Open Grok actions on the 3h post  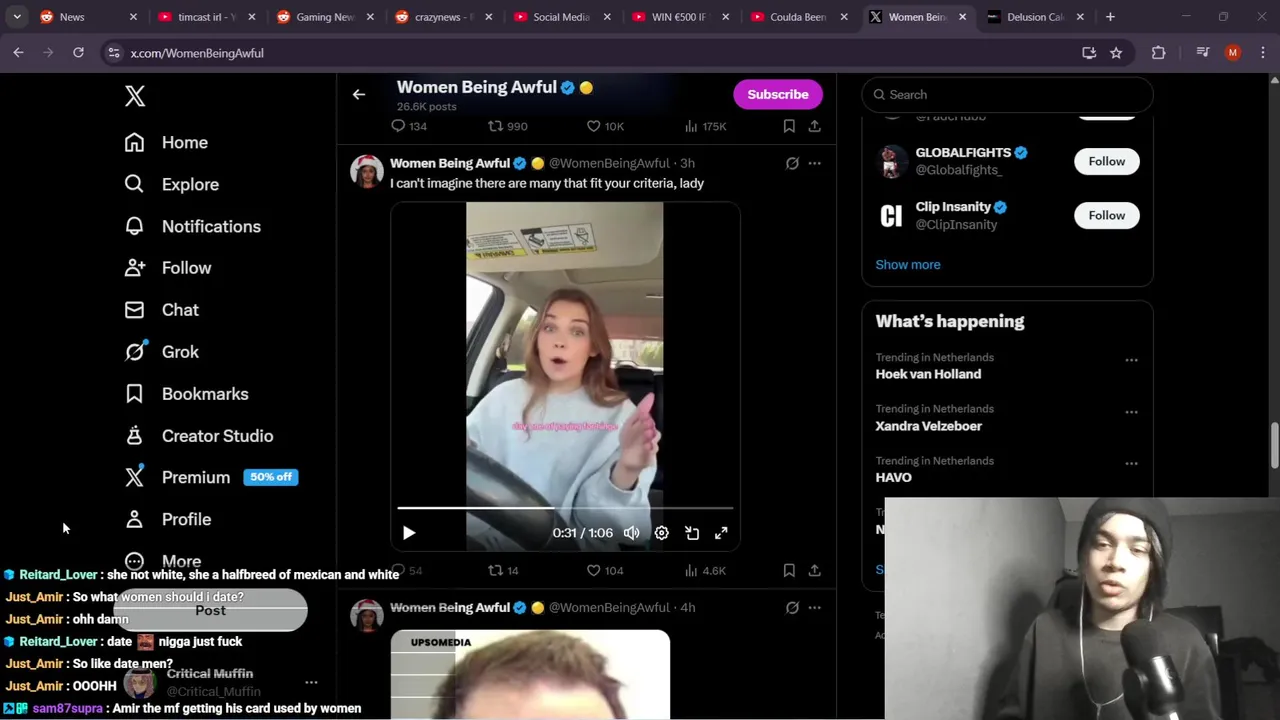pyautogui.click(x=792, y=163)
